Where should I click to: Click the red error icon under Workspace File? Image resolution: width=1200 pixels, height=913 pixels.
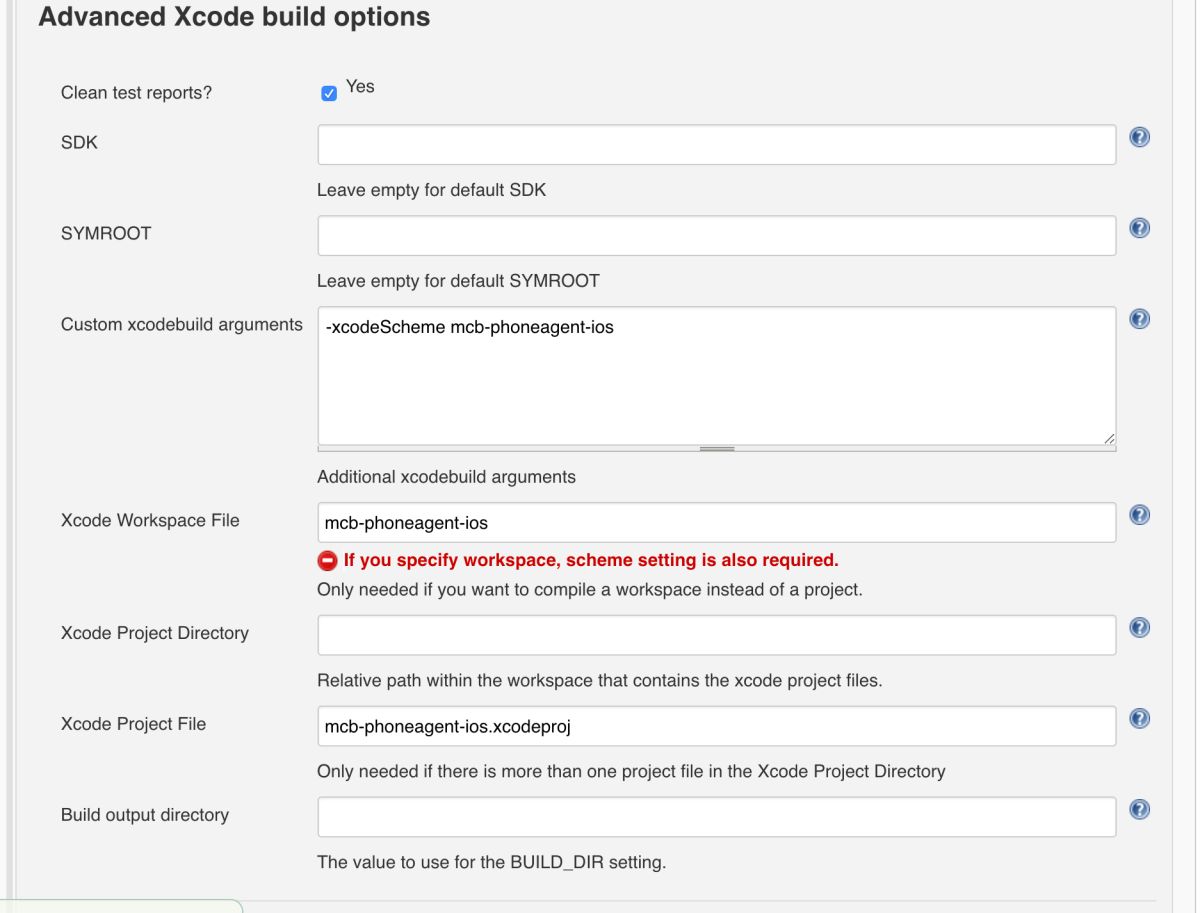pos(327,560)
